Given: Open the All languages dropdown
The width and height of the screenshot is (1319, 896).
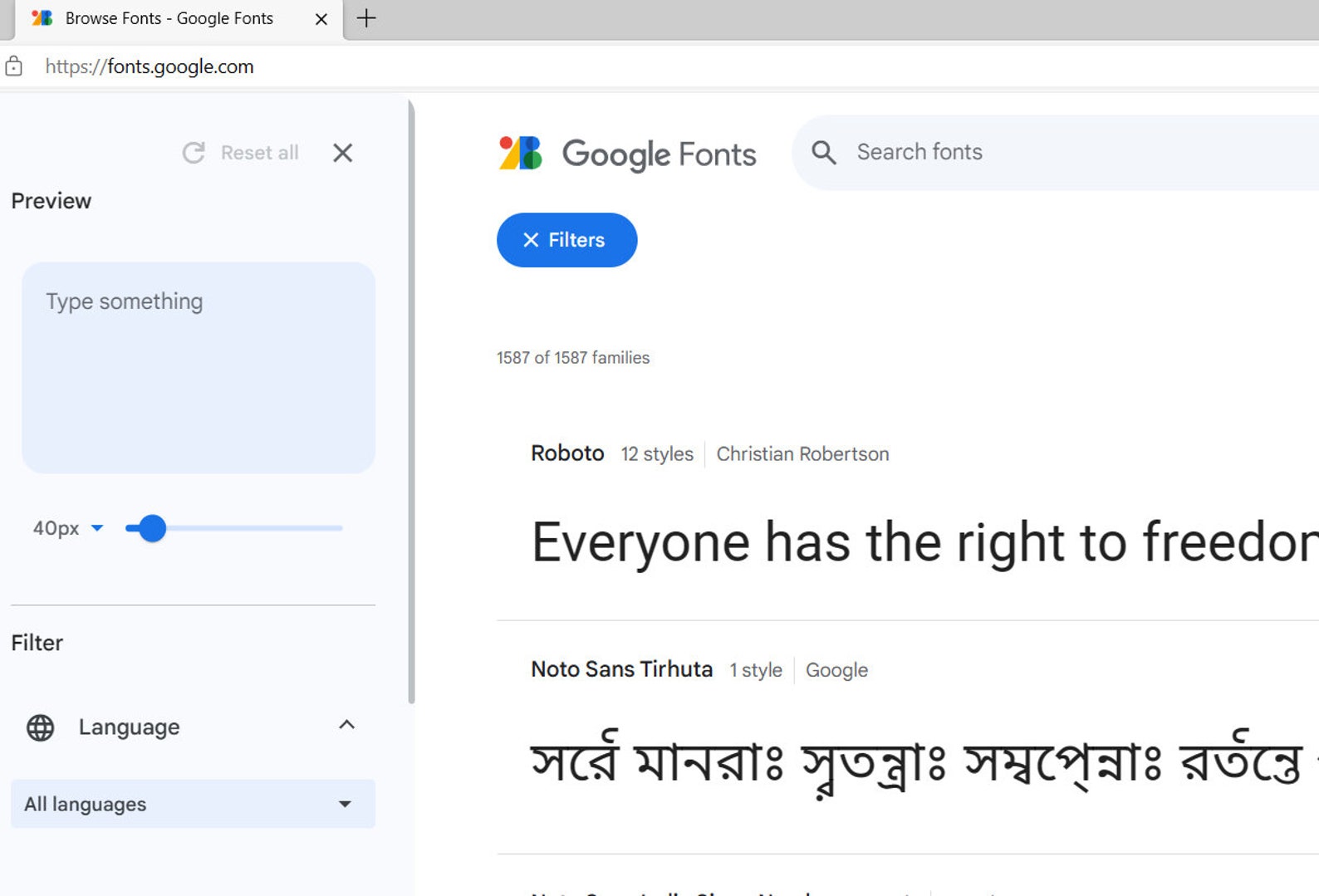Looking at the screenshot, I should (193, 804).
